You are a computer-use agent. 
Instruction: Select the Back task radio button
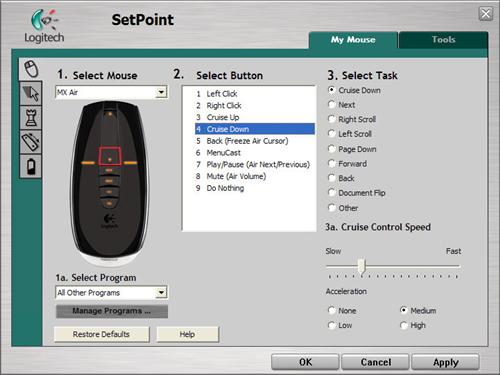pyautogui.click(x=331, y=178)
